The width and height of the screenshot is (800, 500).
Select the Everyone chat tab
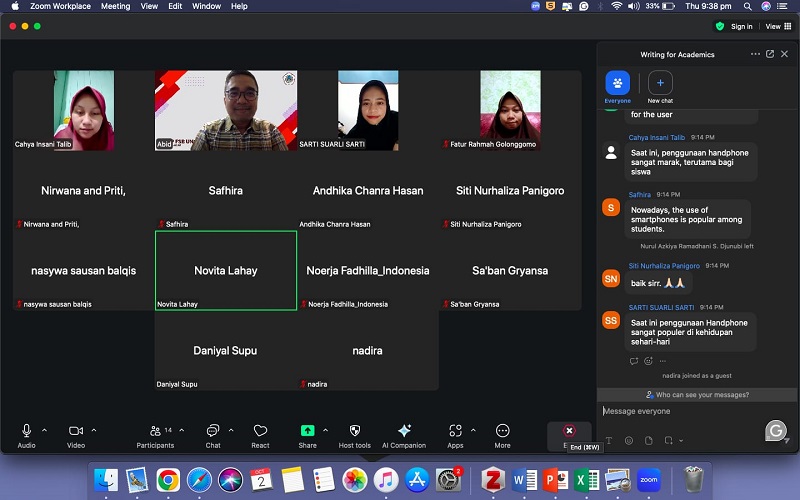[617, 83]
